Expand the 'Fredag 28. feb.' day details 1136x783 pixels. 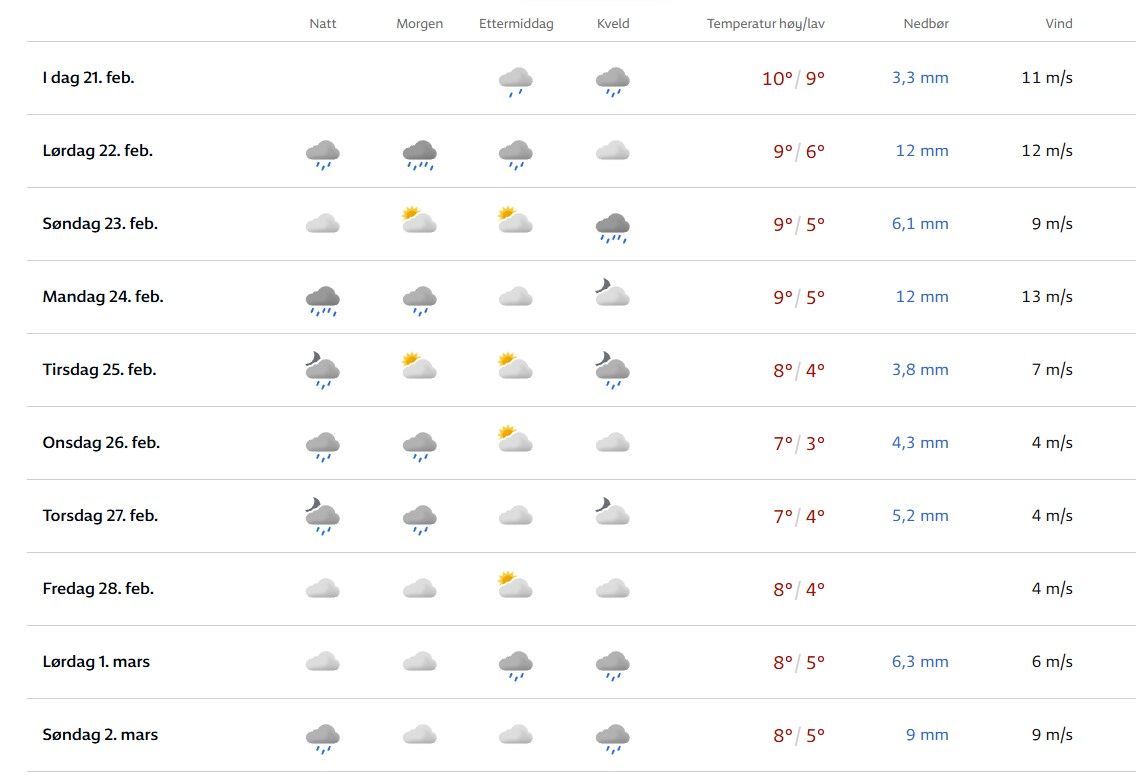click(98, 589)
